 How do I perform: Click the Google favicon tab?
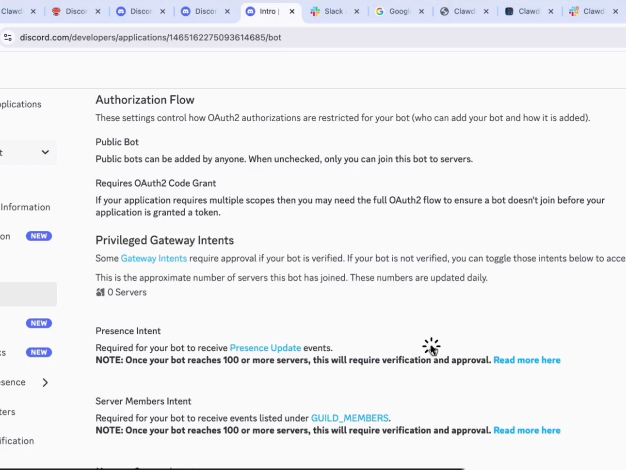coord(381,12)
